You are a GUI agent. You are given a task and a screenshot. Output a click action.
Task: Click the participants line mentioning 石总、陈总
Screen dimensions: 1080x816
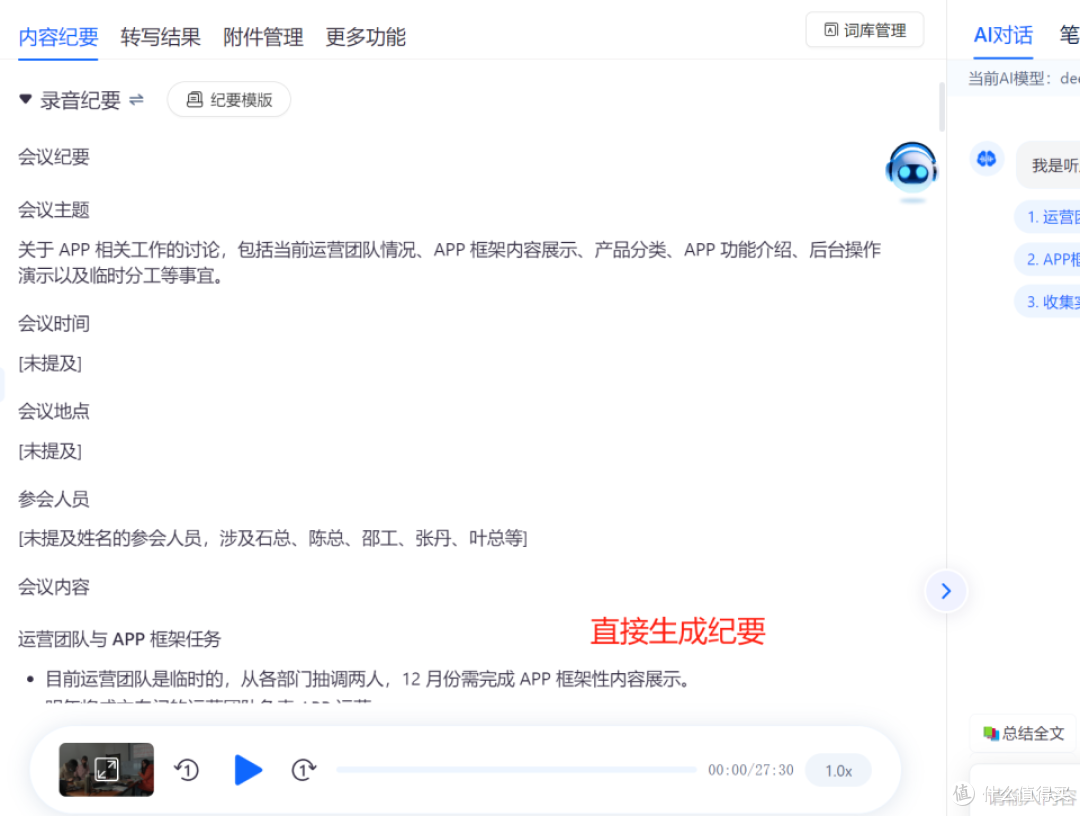(x=273, y=538)
